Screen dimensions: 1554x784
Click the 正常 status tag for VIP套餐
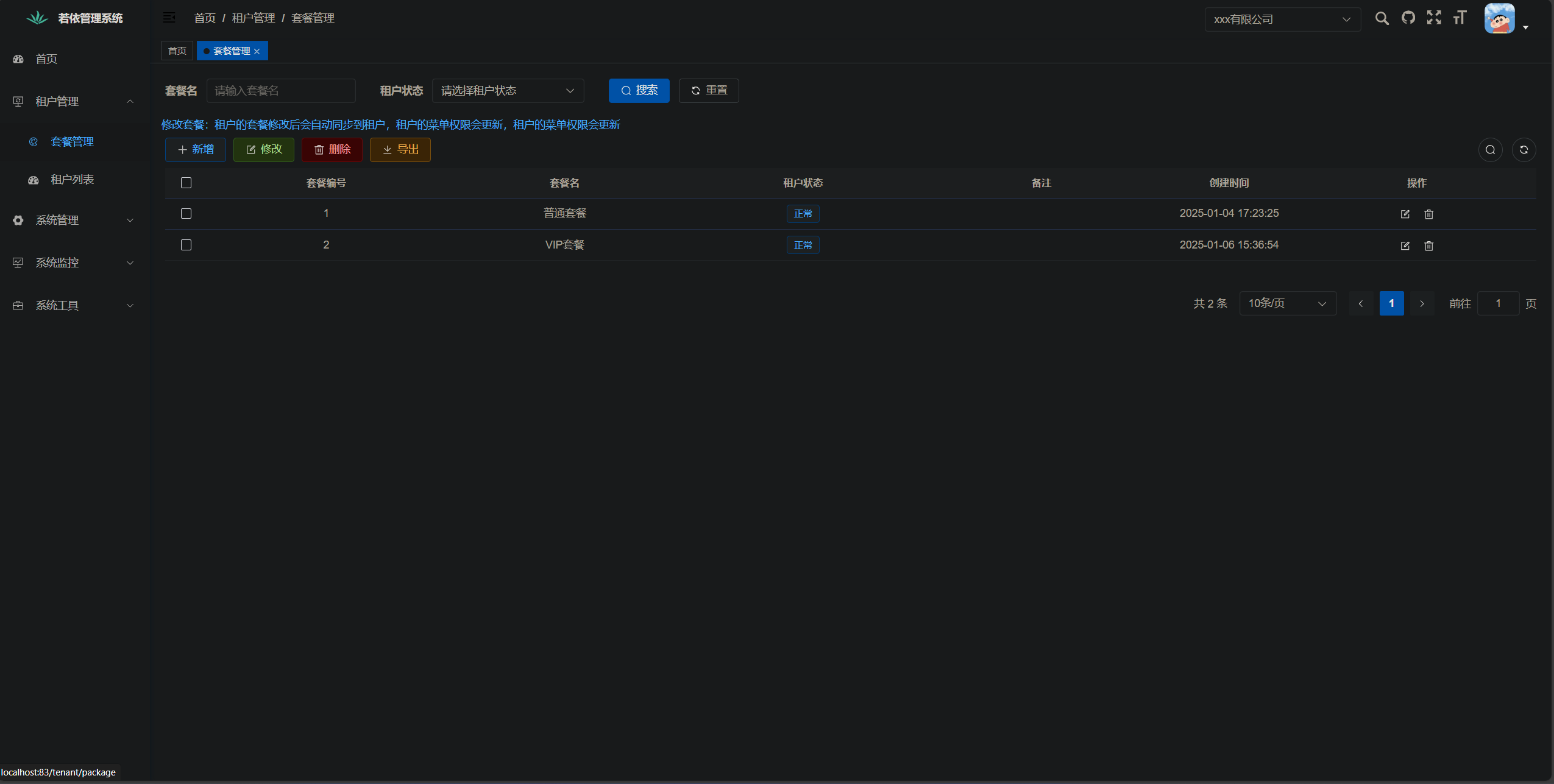[803, 245]
